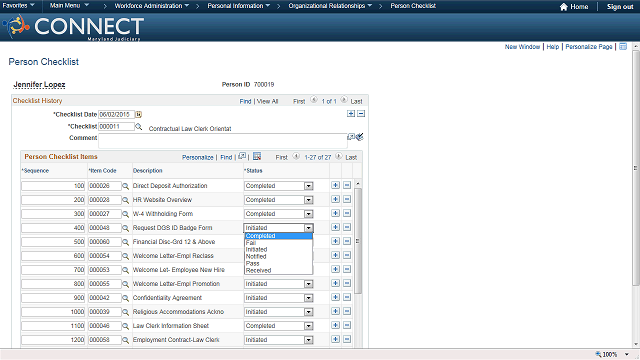Select Received option in status list

coord(278,270)
